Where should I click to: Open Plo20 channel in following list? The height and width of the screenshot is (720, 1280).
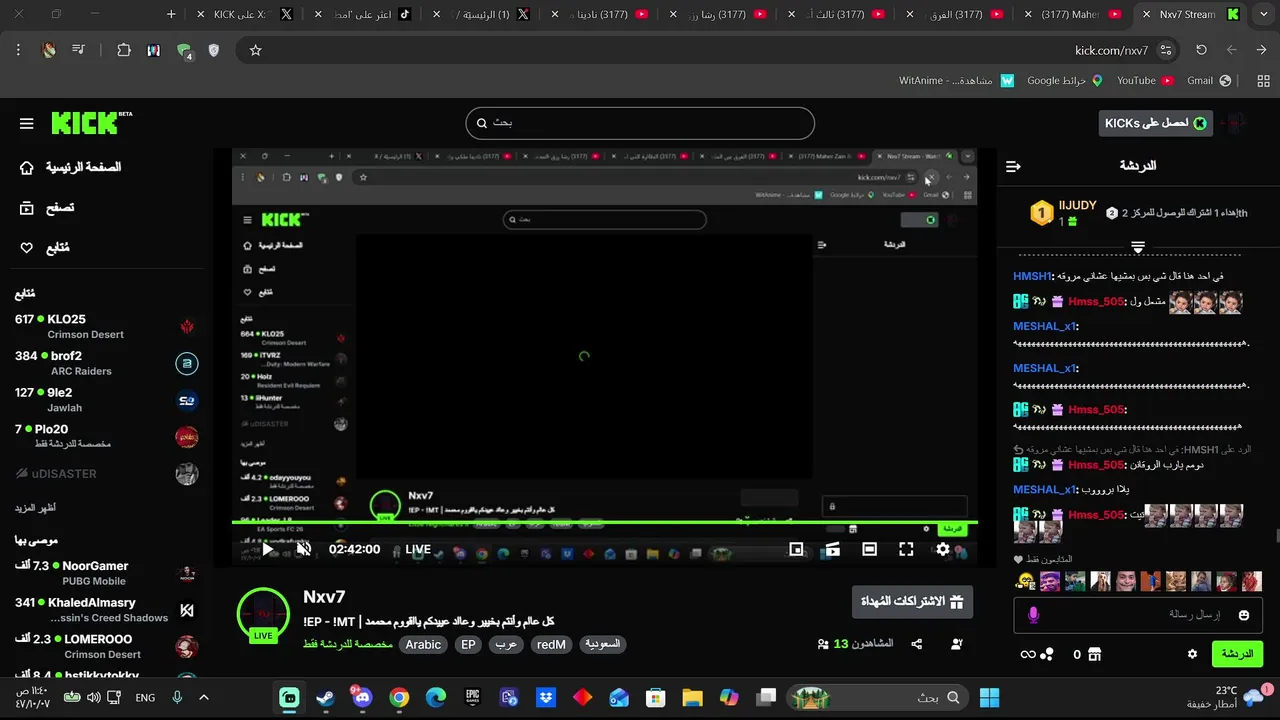point(106,436)
